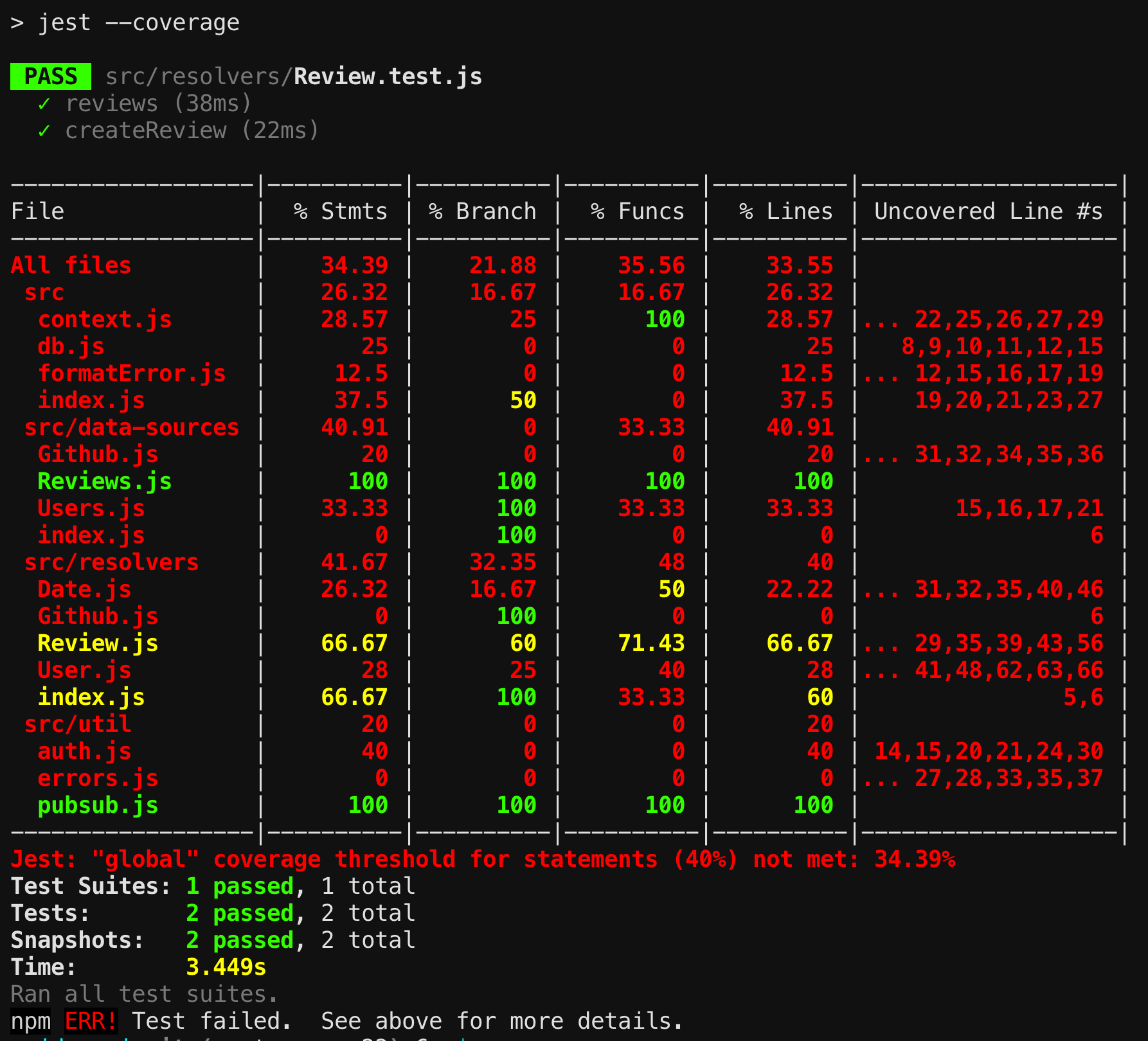1148x1041 pixels.
Task: Click the 'User.js' file name
Action: tap(85, 670)
